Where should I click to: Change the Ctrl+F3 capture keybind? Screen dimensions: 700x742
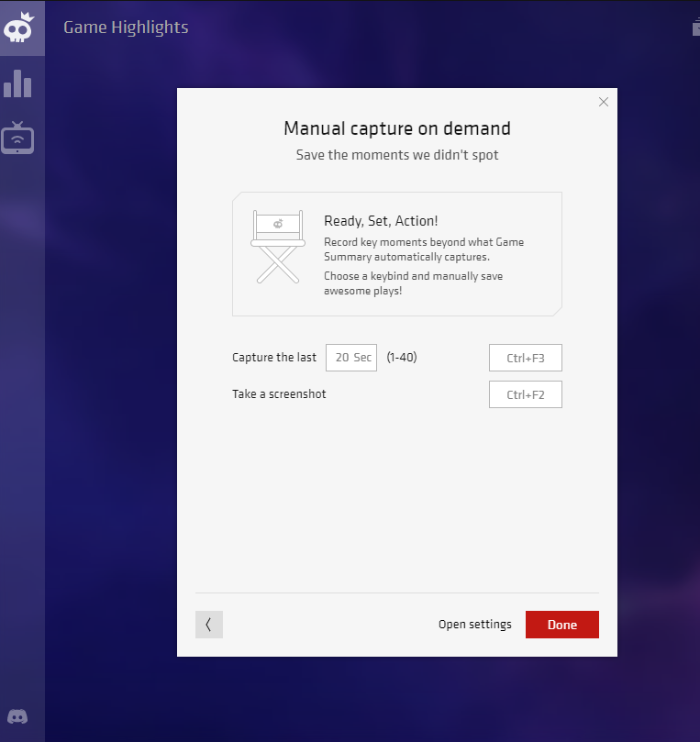525,358
